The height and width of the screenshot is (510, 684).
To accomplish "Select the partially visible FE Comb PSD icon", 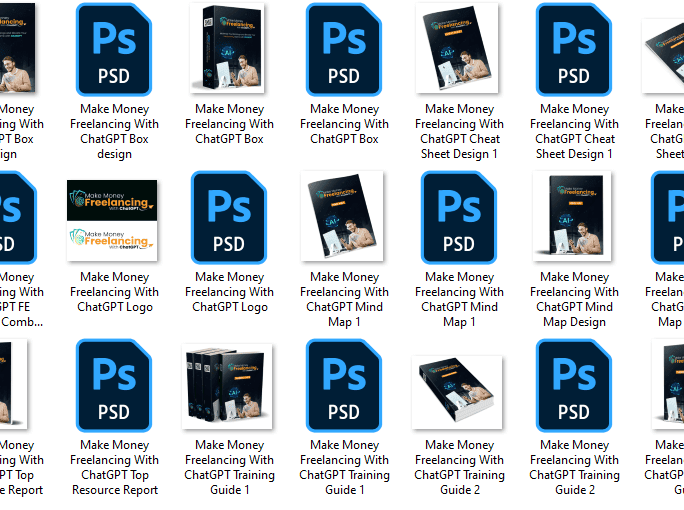I will (x=17, y=217).
